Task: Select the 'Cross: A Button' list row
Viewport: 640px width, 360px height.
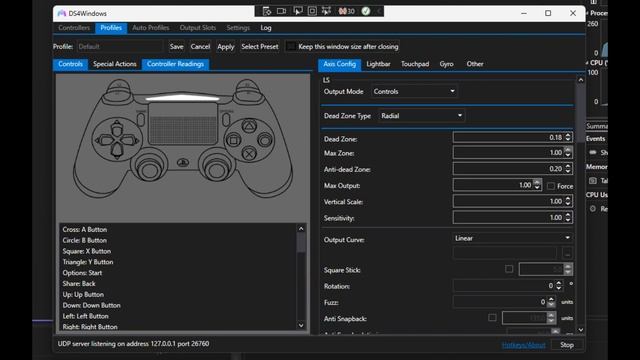Action: click(178, 230)
